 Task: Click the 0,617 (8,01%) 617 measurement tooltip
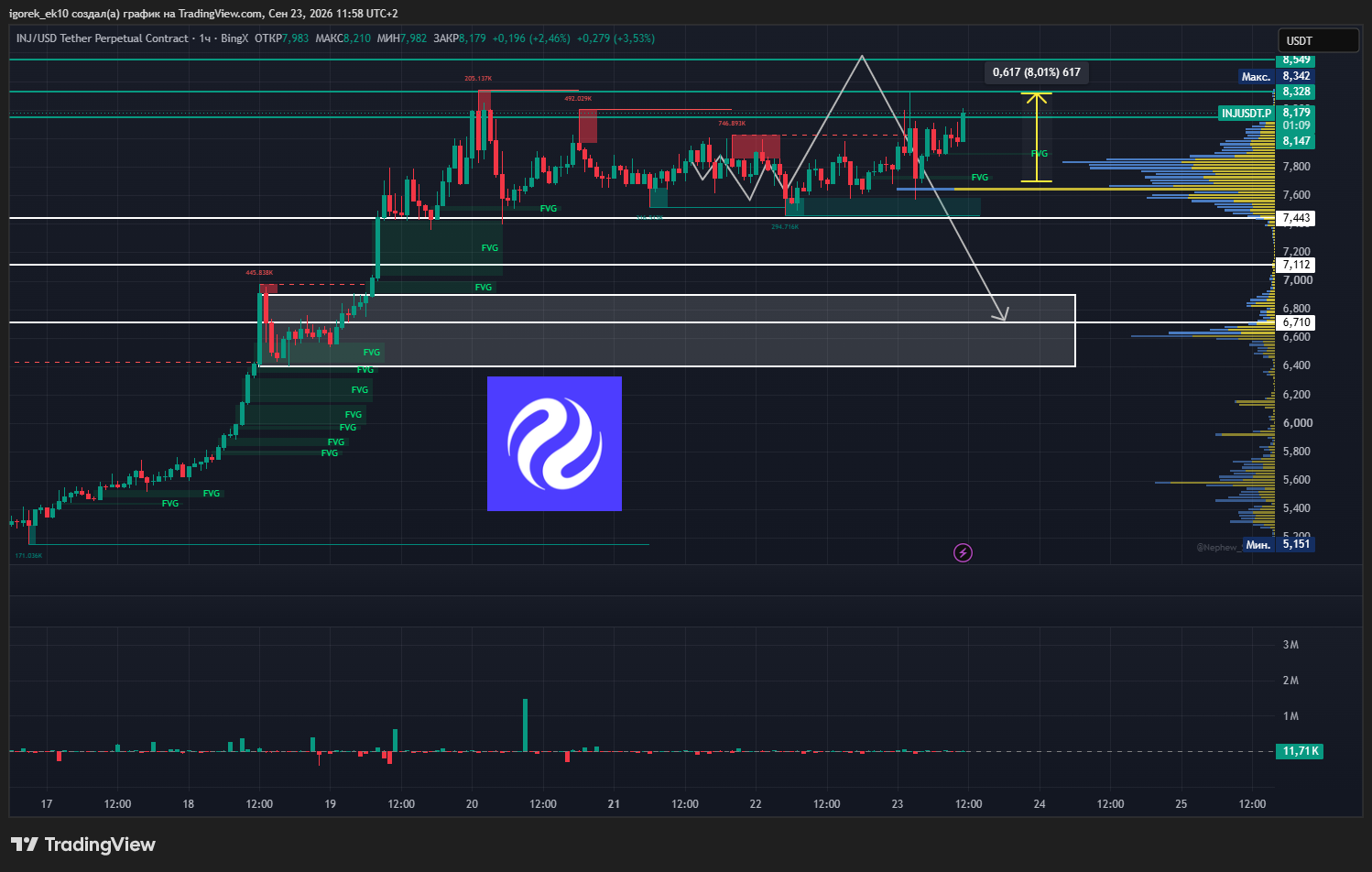1036,72
